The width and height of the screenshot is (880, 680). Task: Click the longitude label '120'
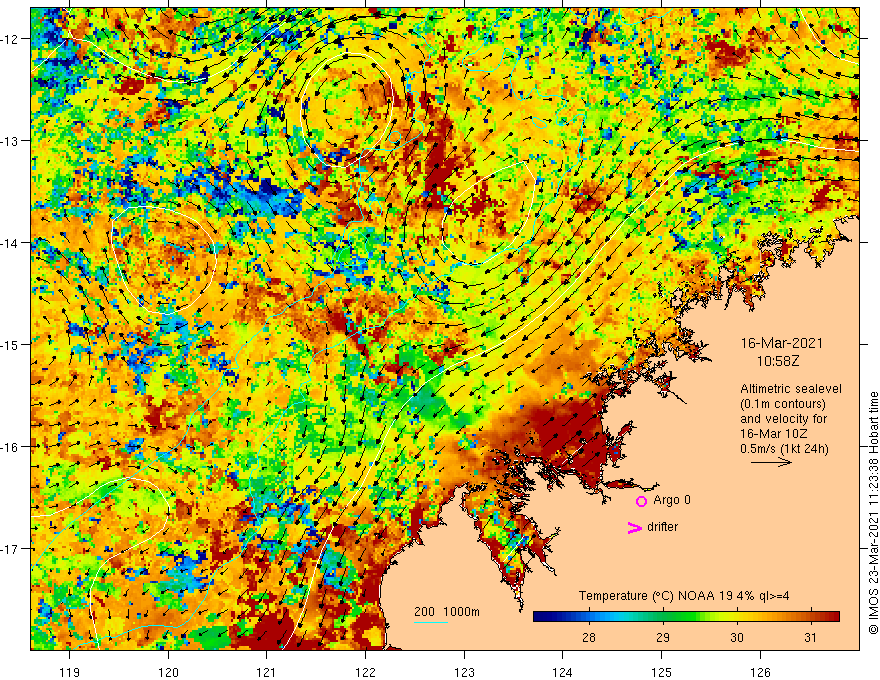(168, 672)
